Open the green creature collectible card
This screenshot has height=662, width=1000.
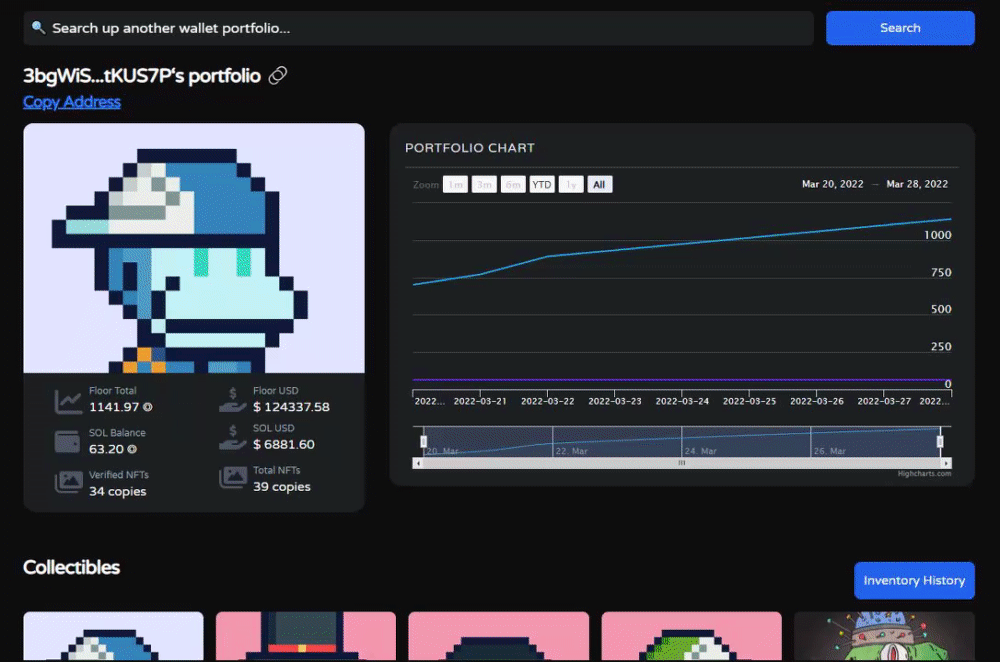tap(884, 636)
